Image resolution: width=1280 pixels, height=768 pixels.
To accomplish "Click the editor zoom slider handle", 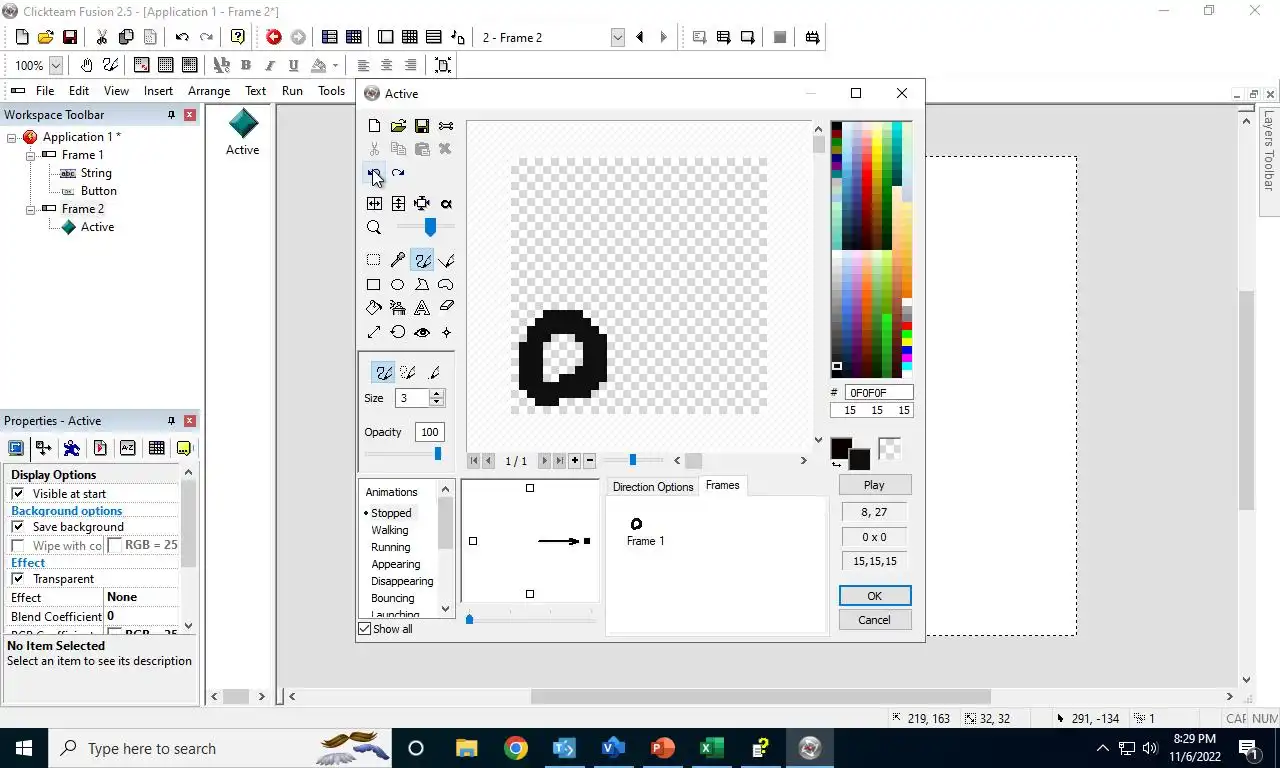I will tap(430, 227).
